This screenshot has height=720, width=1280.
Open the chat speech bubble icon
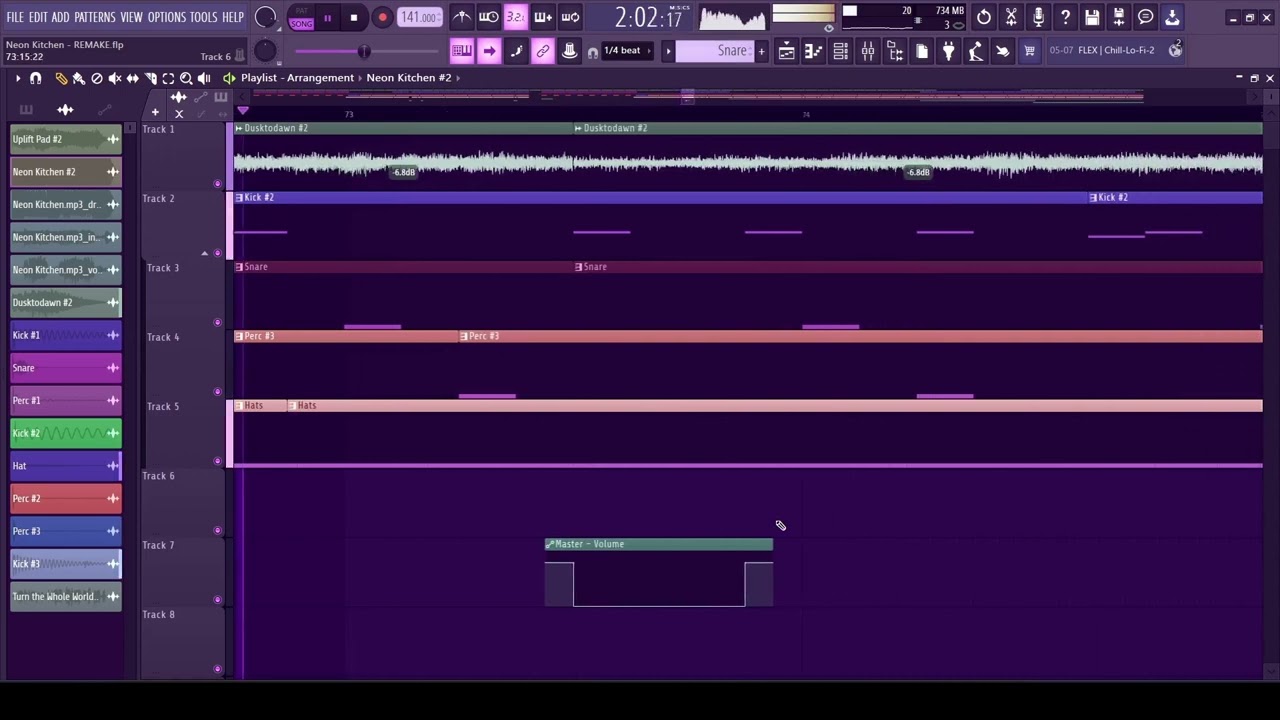(x=1146, y=17)
